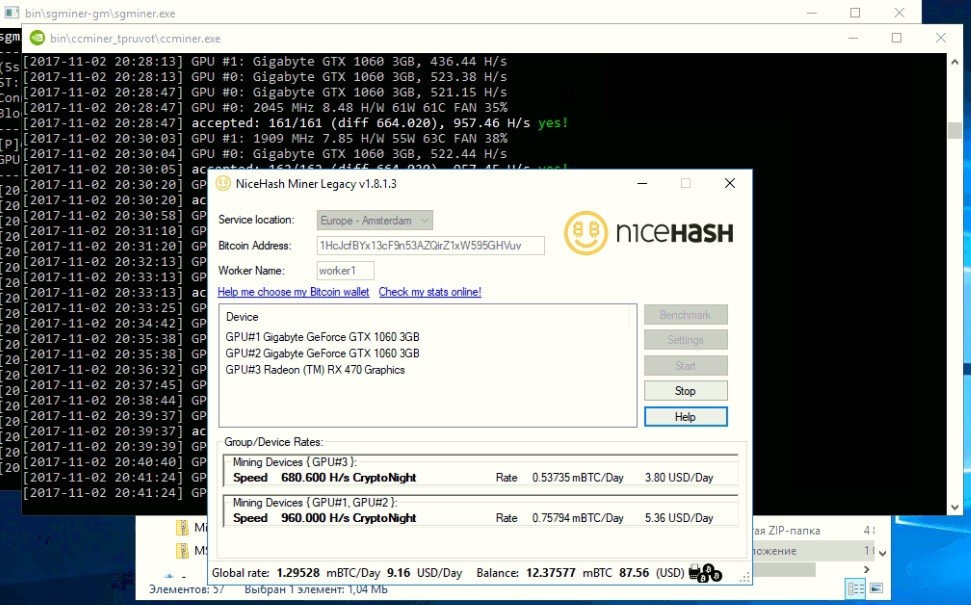Image resolution: width=971 pixels, height=605 pixels.
Task: Close the NiceHash Miner Legacy window
Action: click(729, 183)
